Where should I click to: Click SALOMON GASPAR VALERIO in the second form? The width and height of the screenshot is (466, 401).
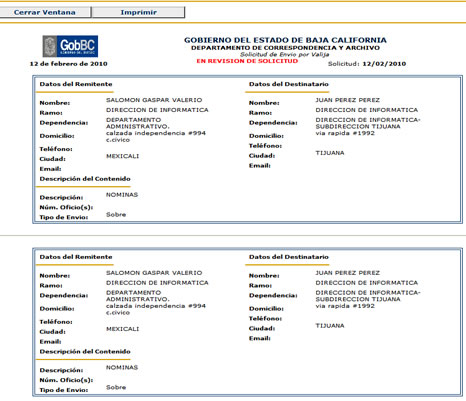154,273
